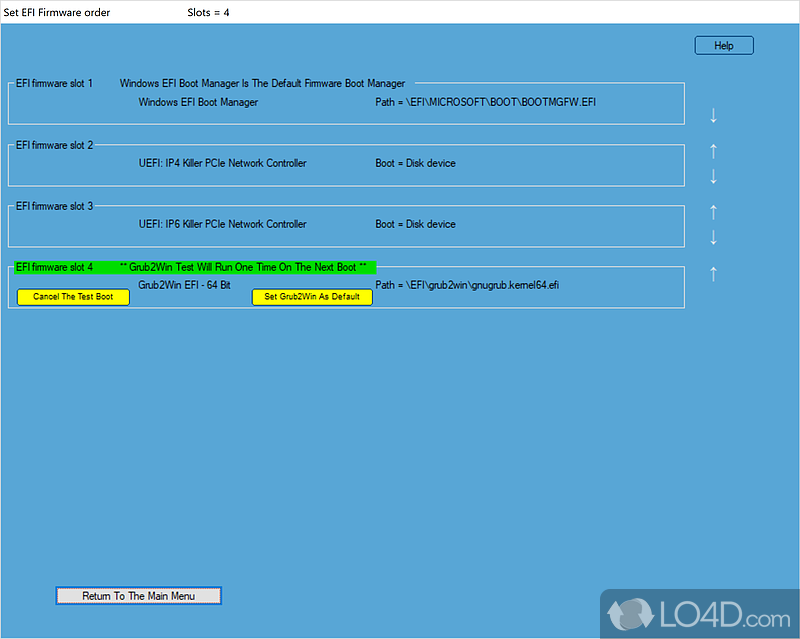This screenshot has height=639, width=800.
Task: Set Grub2Win As Default
Action: (312, 297)
